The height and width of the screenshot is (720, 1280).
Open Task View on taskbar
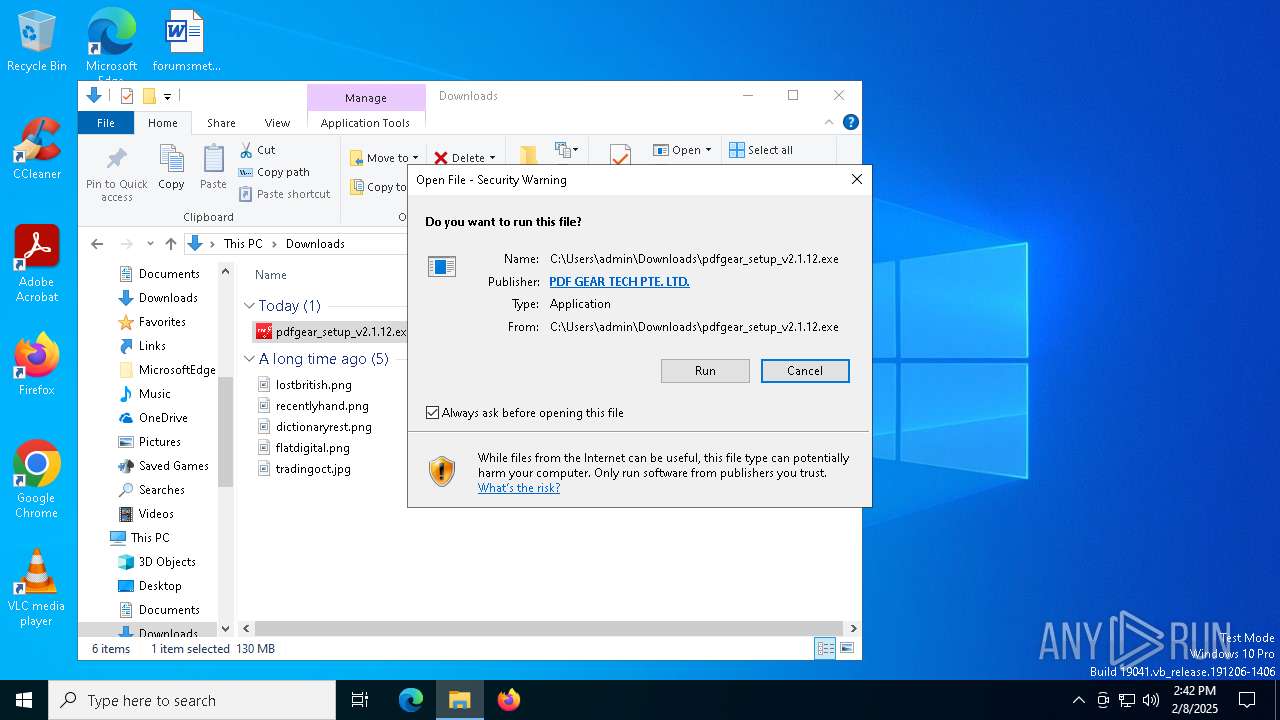(360, 700)
